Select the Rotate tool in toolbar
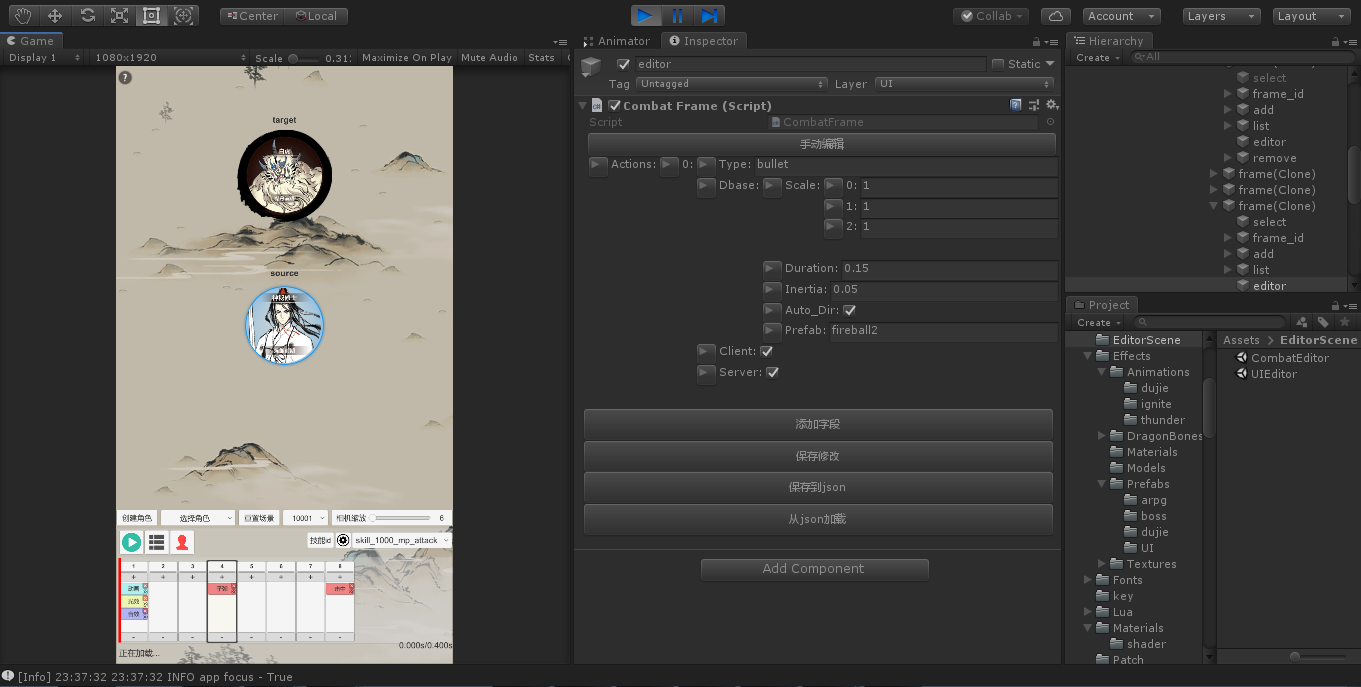1361x687 pixels. 87,15
